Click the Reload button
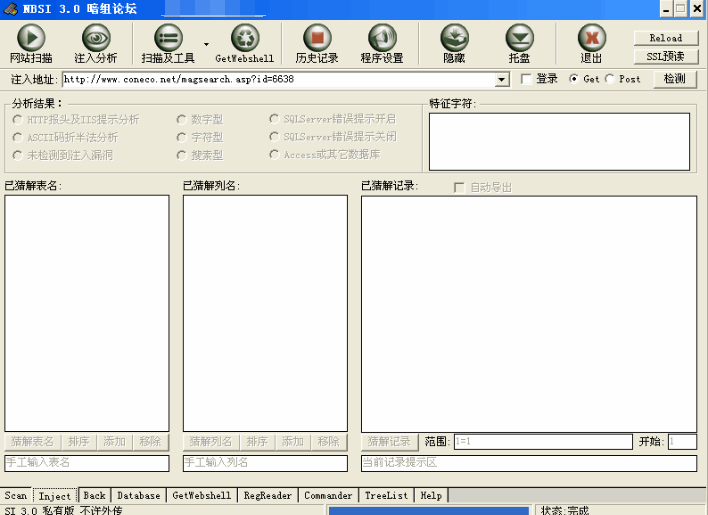Image resolution: width=708 pixels, height=515 pixels. [666, 38]
